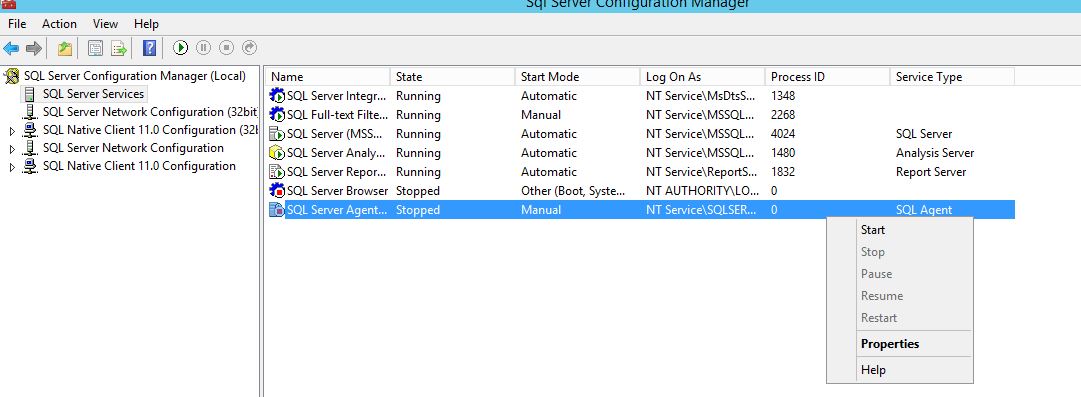Open the Help menu in menu bar

tap(146, 23)
